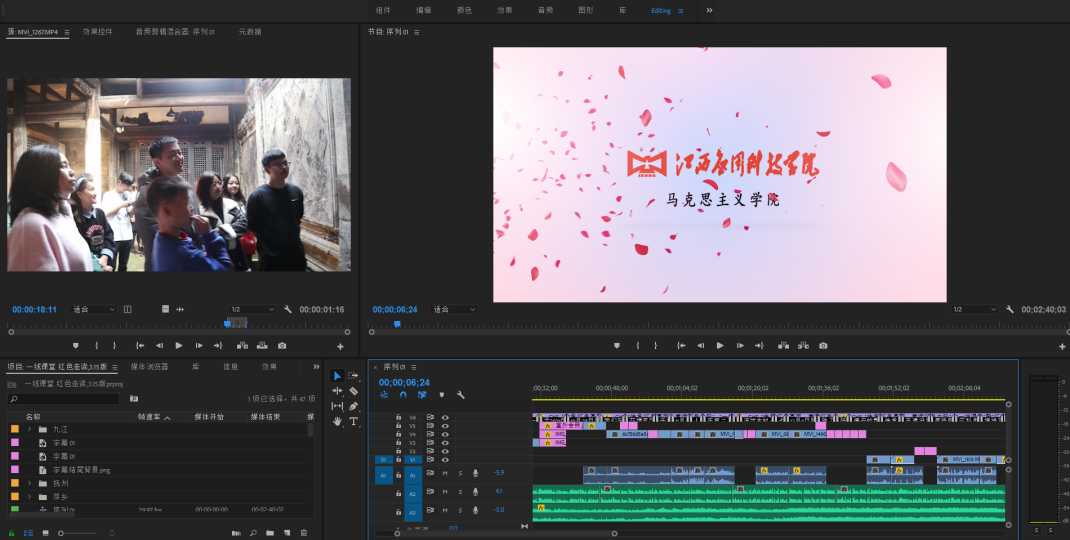Image resolution: width=1070 pixels, height=540 pixels.
Task: Open 效果控件 tab in Source panel
Action: click(98, 31)
